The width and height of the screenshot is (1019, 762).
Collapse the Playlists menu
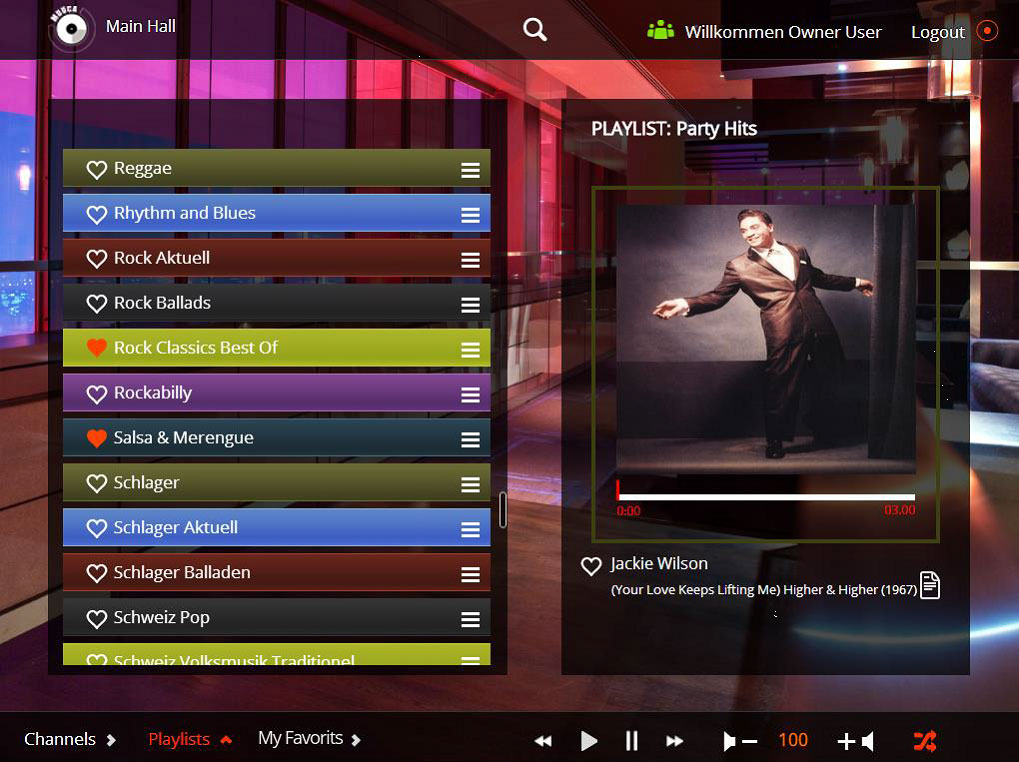[x=190, y=739]
